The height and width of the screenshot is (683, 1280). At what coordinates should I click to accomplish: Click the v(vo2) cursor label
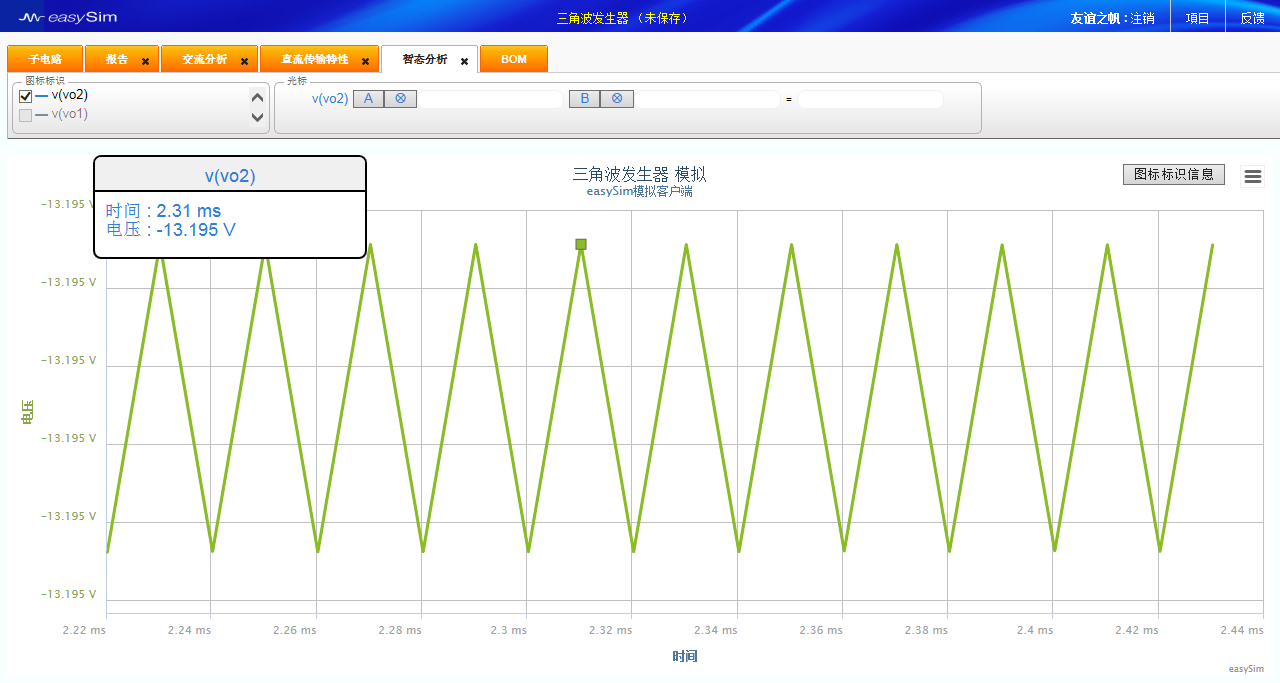coord(330,99)
